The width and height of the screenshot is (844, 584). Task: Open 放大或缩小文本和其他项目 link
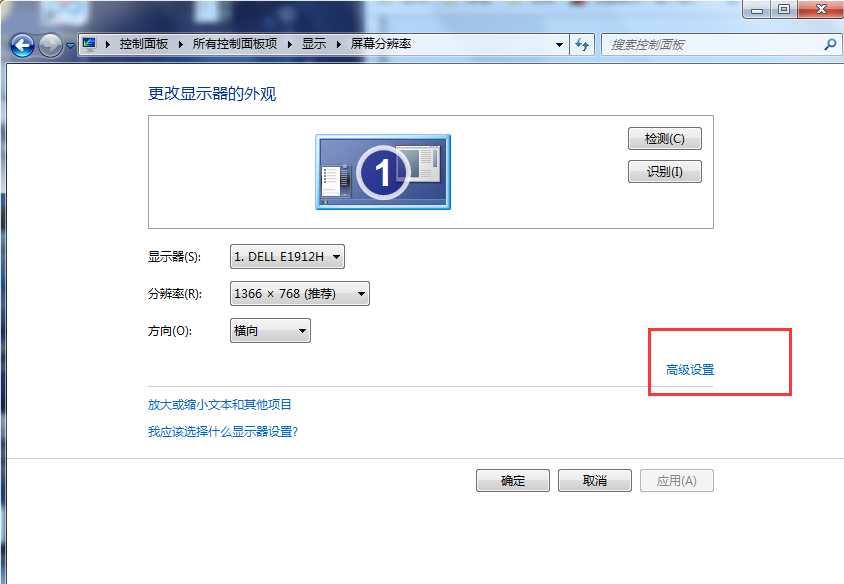click(220, 404)
